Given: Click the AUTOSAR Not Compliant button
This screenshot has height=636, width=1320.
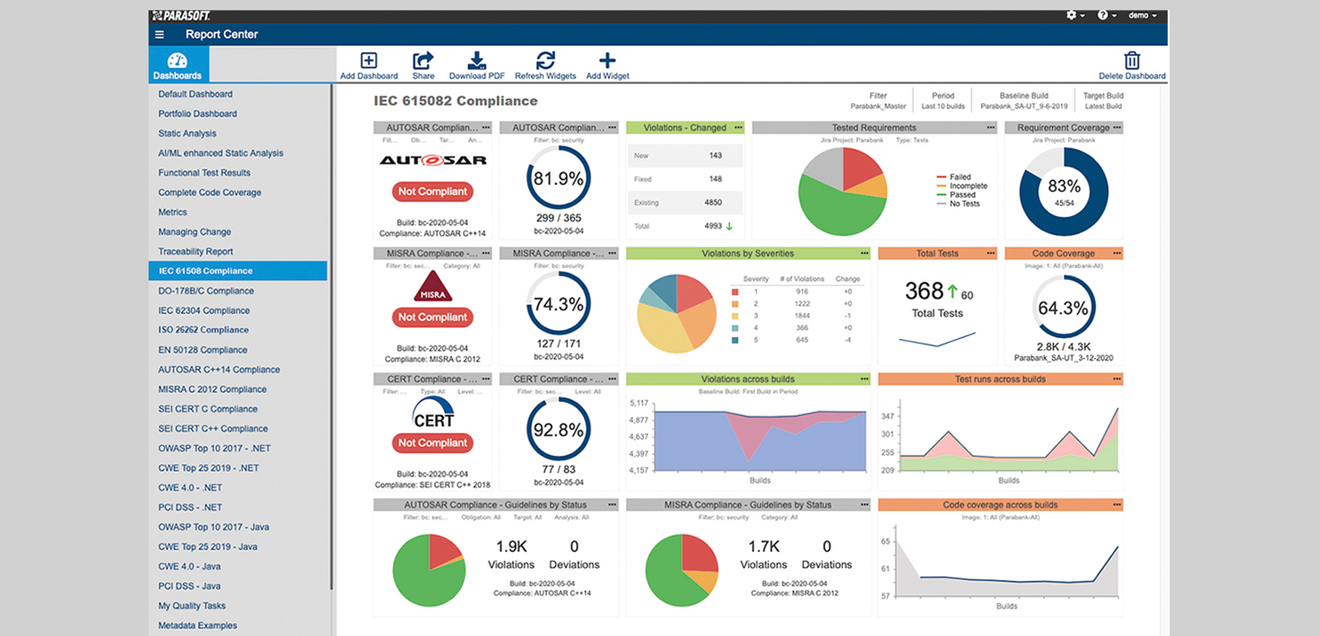Looking at the screenshot, I should coord(433,191).
